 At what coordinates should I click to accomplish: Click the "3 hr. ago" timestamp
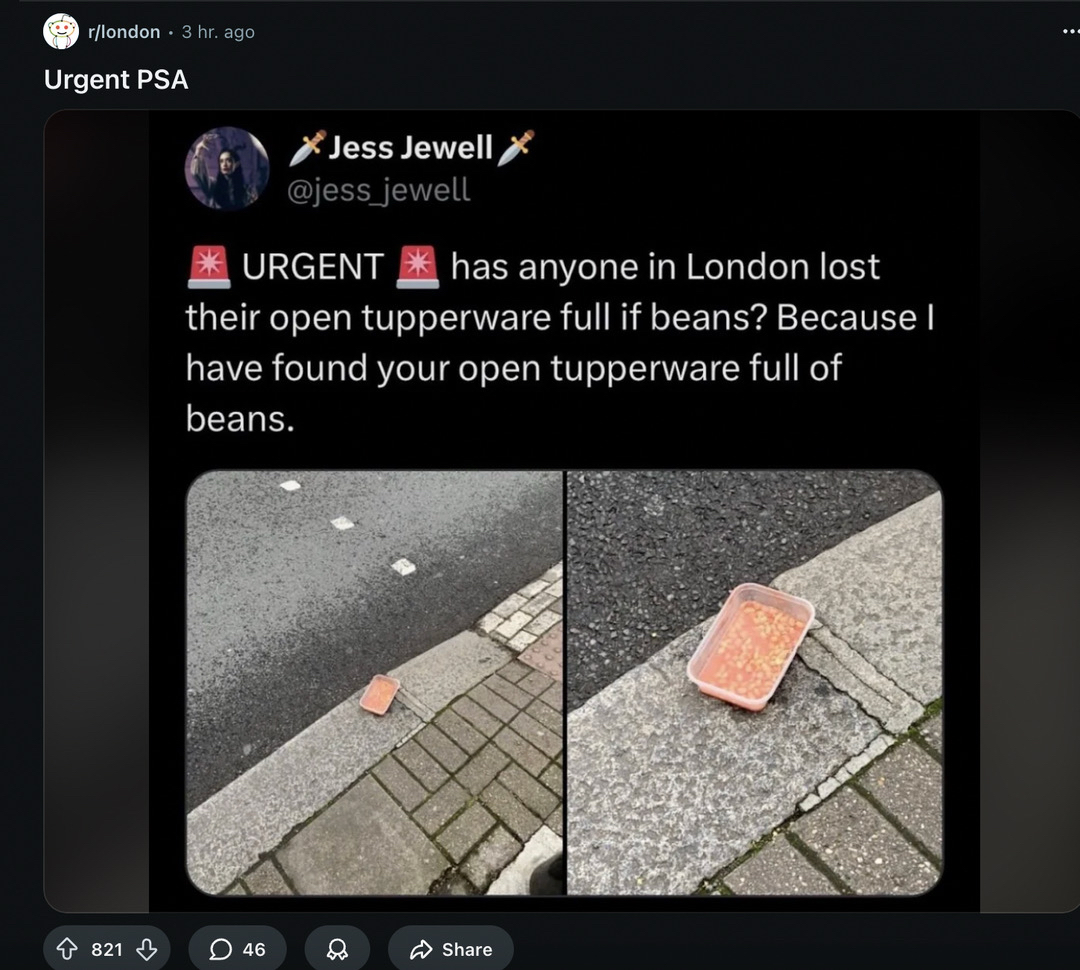click(218, 32)
